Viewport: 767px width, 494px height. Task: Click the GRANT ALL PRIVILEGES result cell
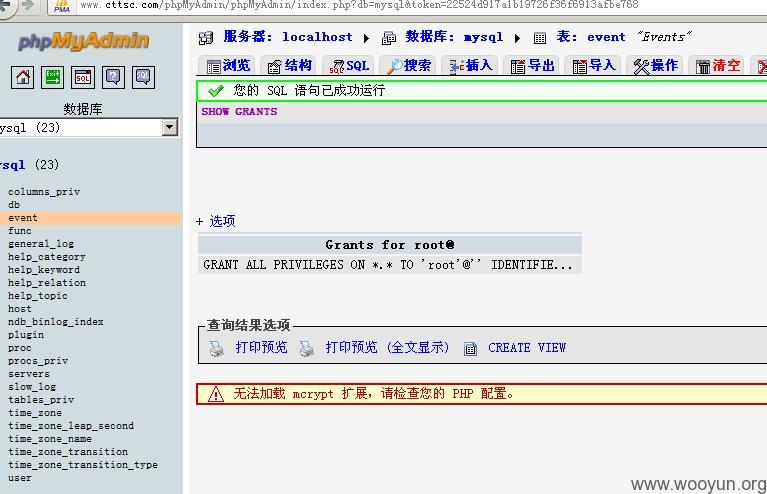[389, 265]
